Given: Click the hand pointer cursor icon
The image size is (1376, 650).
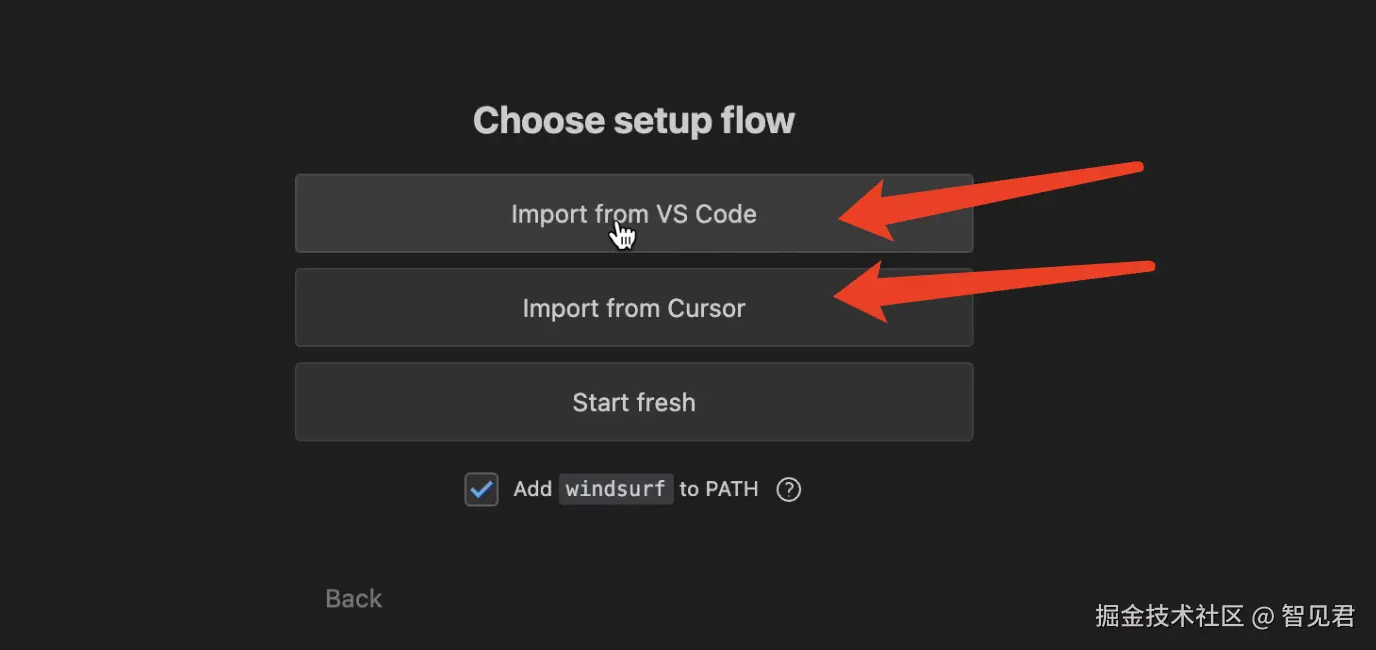Looking at the screenshot, I should [x=623, y=235].
